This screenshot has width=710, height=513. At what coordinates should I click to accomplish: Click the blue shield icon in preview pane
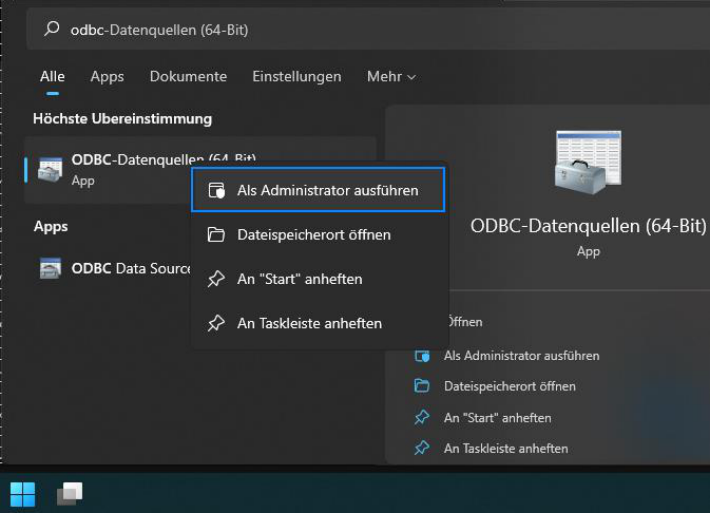422,356
